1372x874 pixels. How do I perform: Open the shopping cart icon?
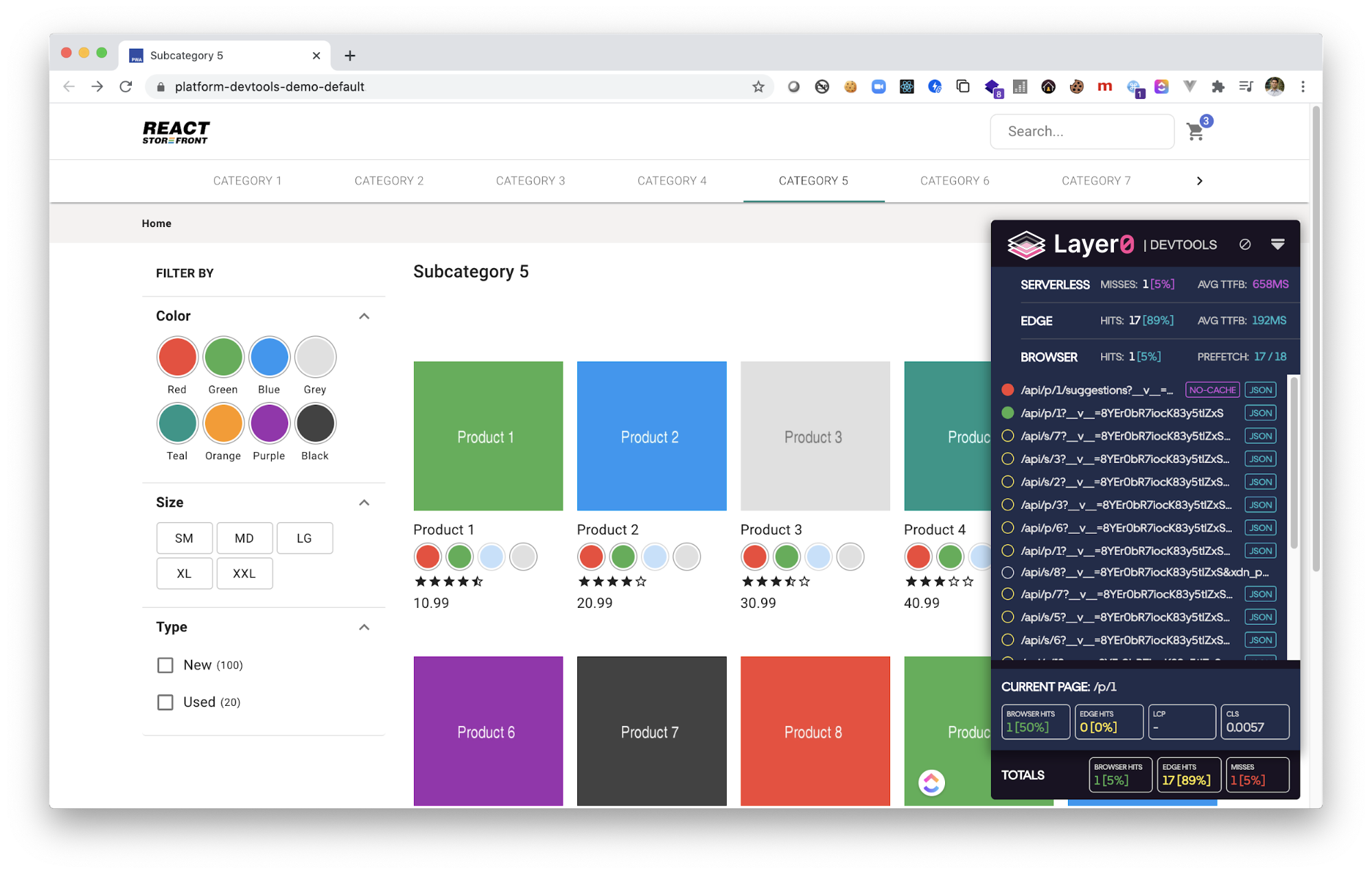1195,131
